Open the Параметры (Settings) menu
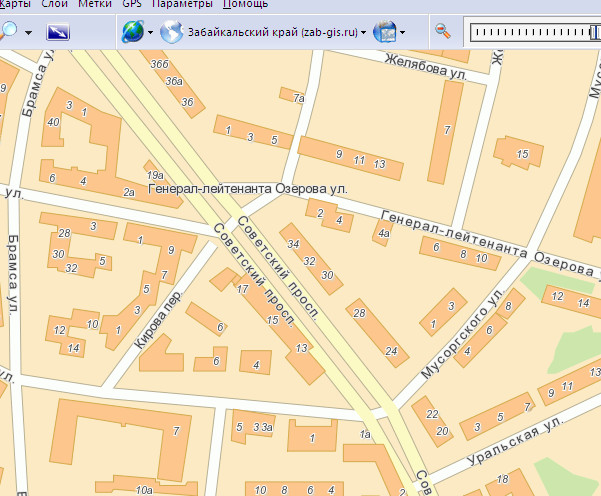The width and height of the screenshot is (601, 496). [182, 5]
